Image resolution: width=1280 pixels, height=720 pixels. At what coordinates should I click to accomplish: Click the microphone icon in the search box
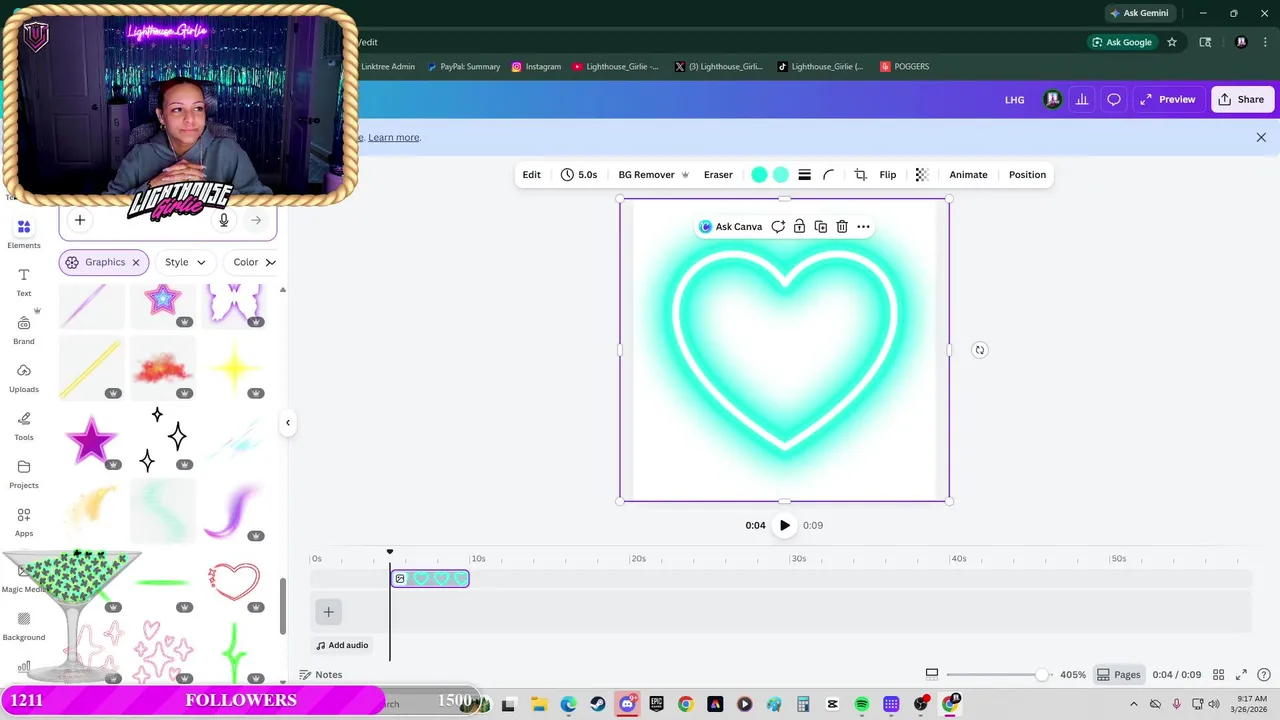pyautogui.click(x=224, y=220)
